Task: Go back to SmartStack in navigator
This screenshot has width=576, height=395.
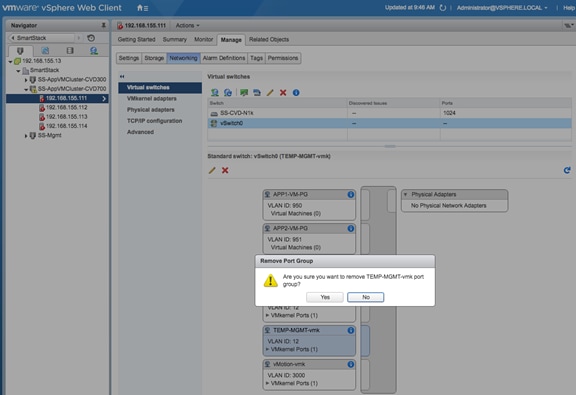Action: coord(42,38)
